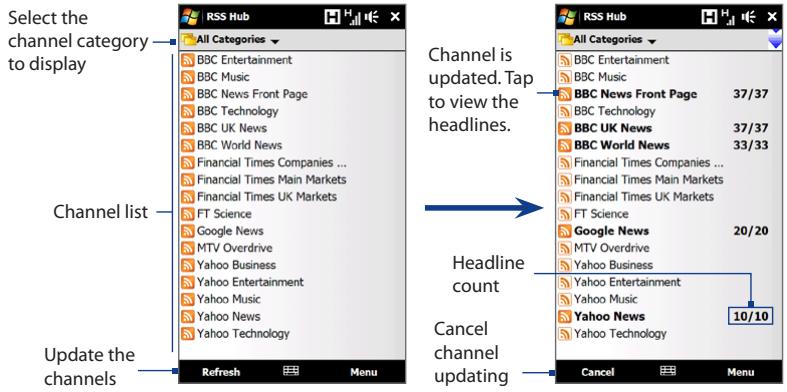The height and width of the screenshot is (392, 787).
Task: Click the folder icon in the left All Categories bar
Action: coord(189,39)
